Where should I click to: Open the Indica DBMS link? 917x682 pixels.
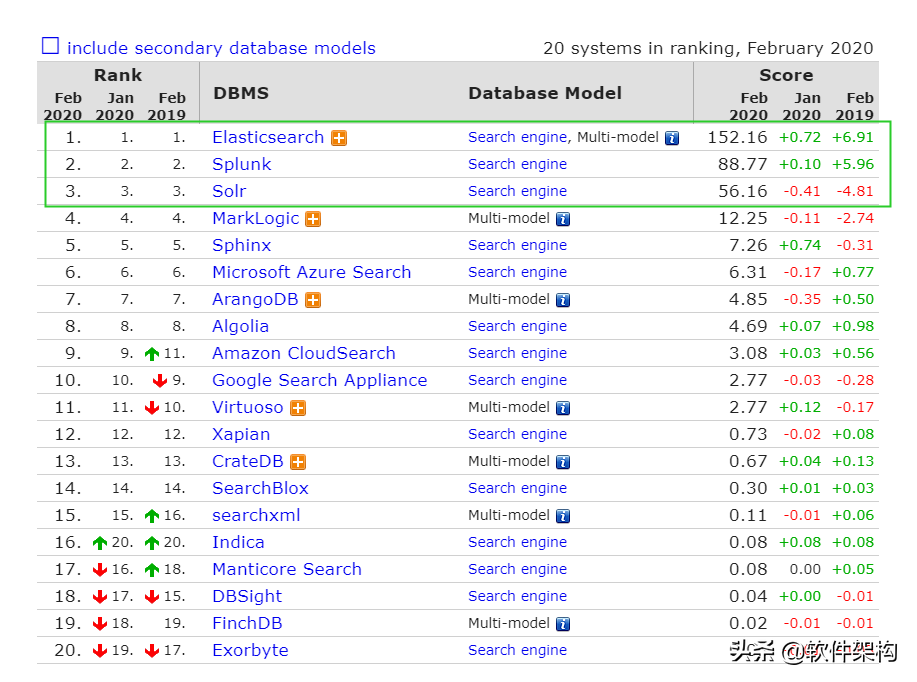(x=238, y=542)
